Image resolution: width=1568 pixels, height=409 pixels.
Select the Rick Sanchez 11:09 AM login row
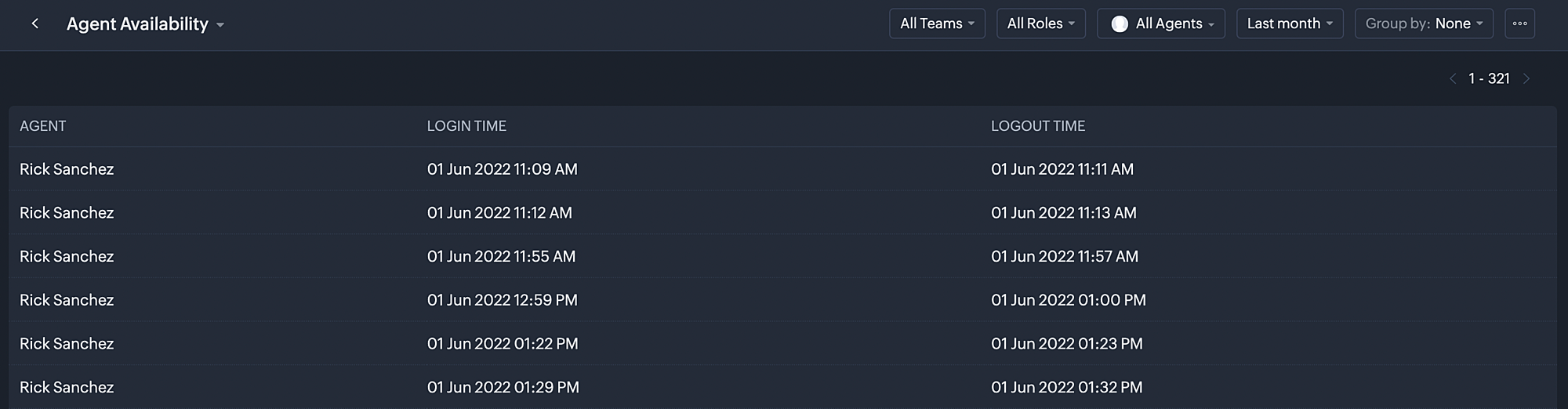point(782,169)
